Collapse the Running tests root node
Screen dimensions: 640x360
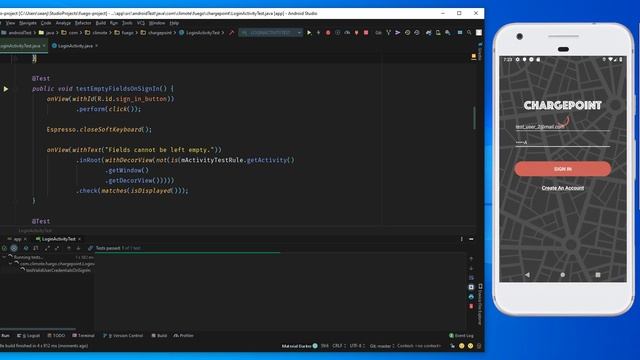pyautogui.click(x=4, y=257)
